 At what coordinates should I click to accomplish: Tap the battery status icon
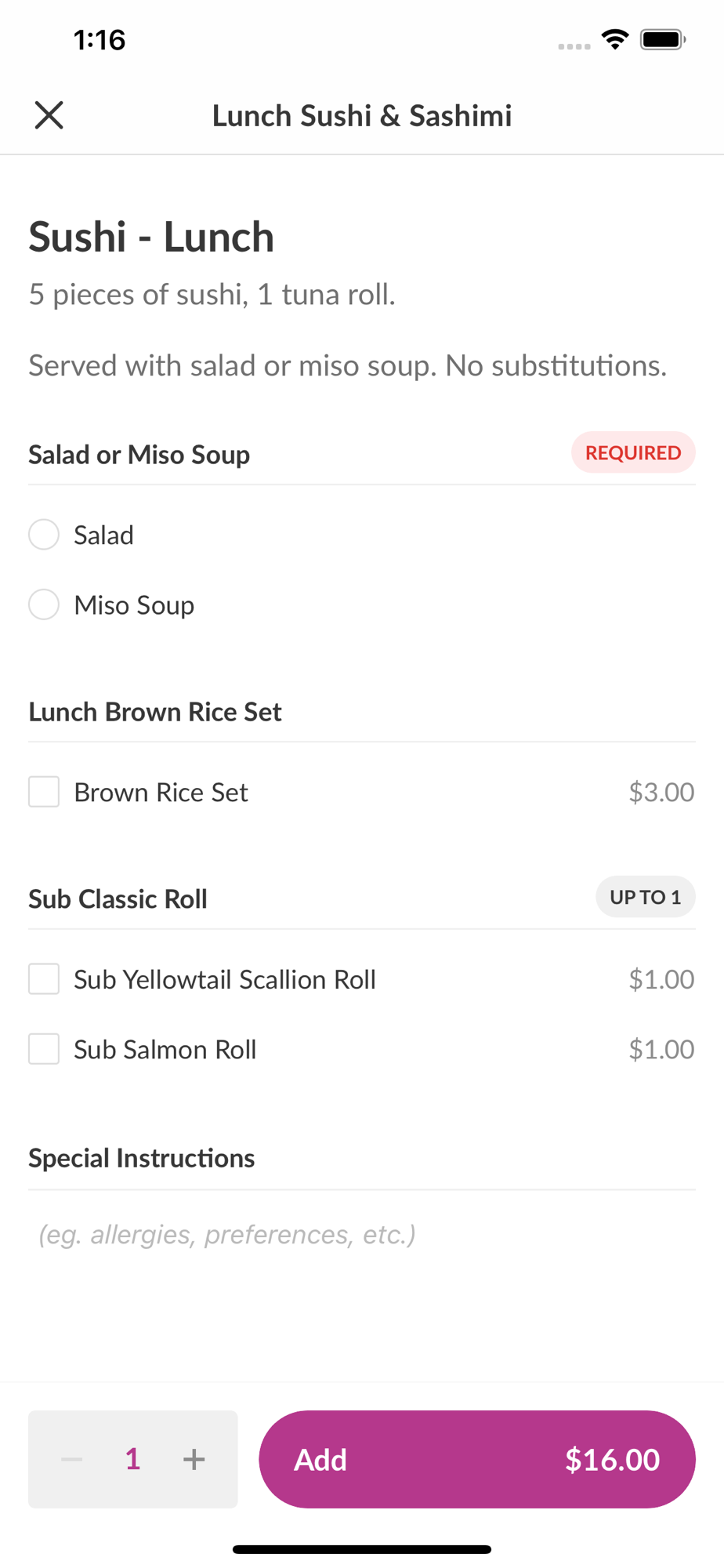point(663,39)
